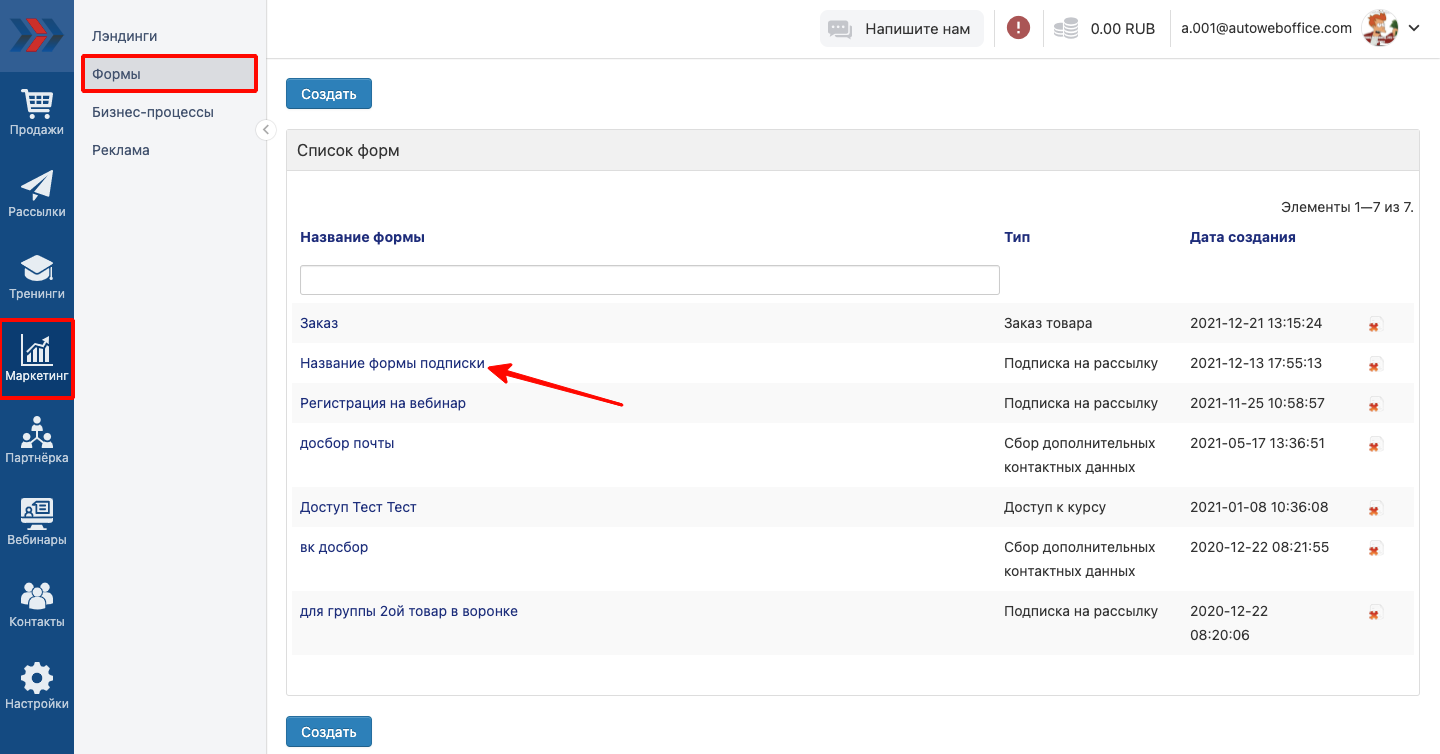
Task: Select Бизнес-процессы menu item
Action: coord(152,112)
